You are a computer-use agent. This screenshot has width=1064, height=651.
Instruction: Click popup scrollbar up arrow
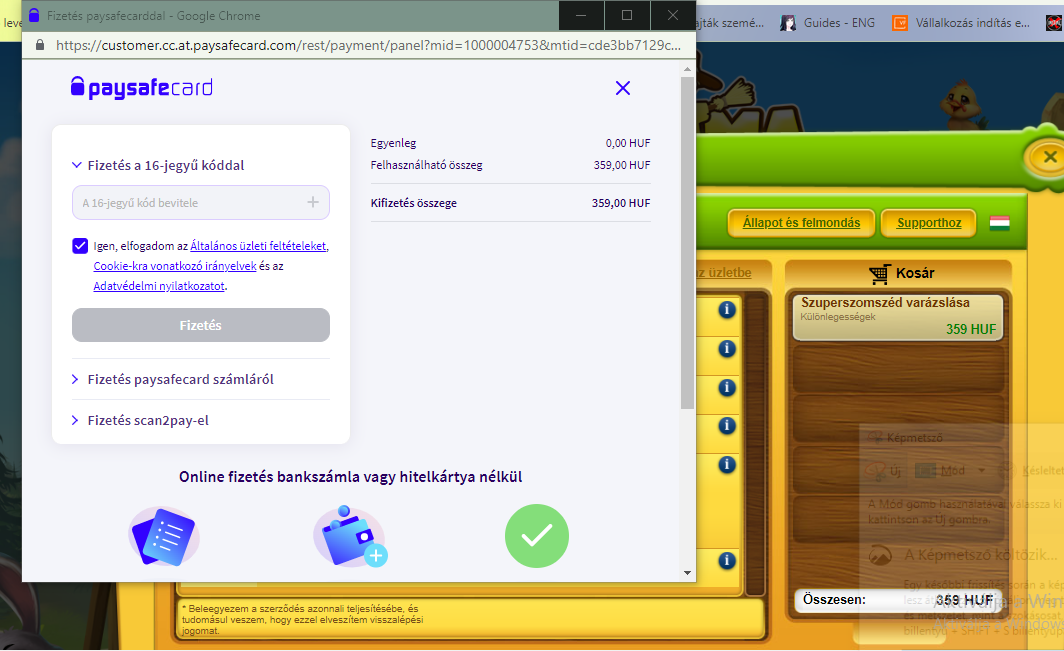tap(687, 69)
